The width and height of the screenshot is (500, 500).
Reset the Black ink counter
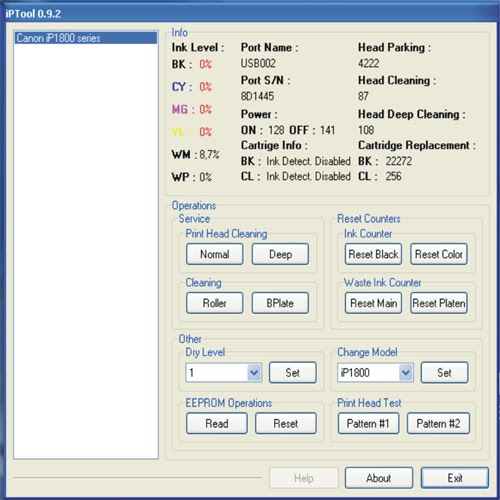click(373, 254)
